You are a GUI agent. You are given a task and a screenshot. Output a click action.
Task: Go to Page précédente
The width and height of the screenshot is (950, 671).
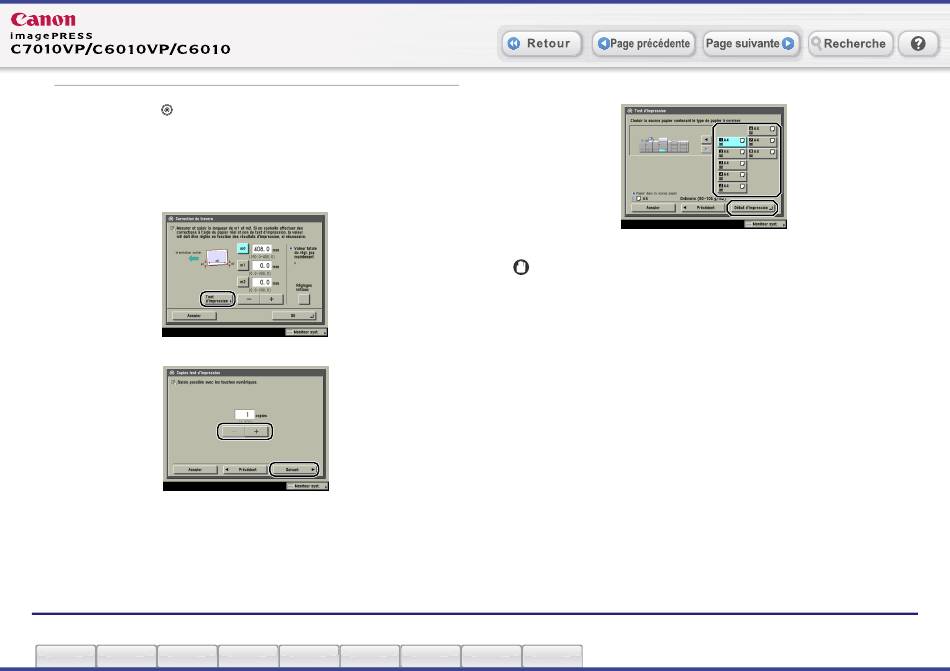pyautogui.click(x=642, y=44)
